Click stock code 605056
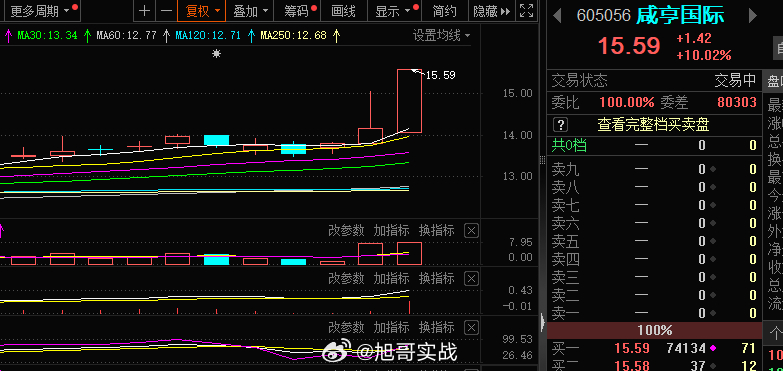783x371 pixels. click(x=604, y=15)
